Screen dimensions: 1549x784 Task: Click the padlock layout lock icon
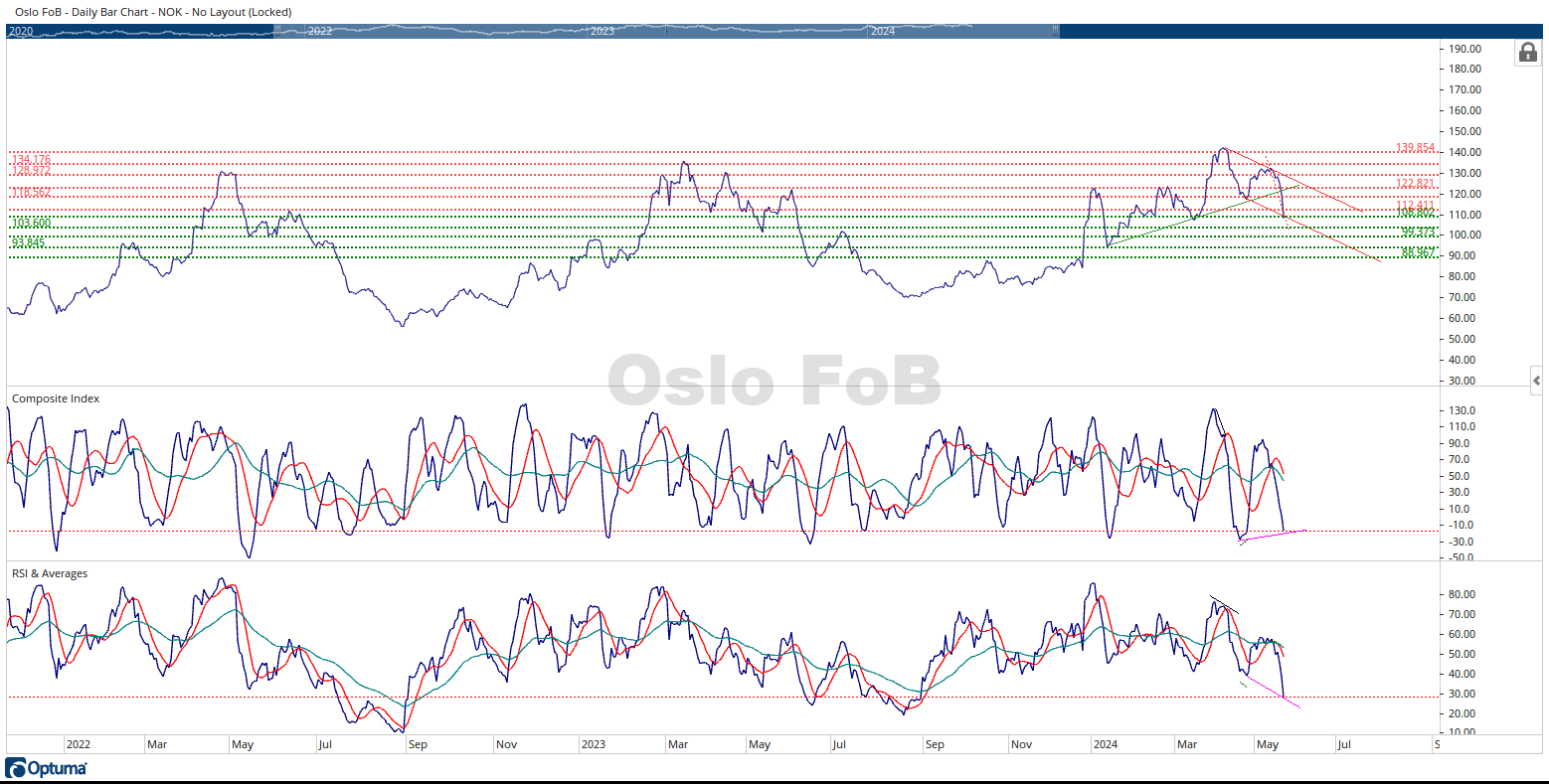(x=1526, y=53)
